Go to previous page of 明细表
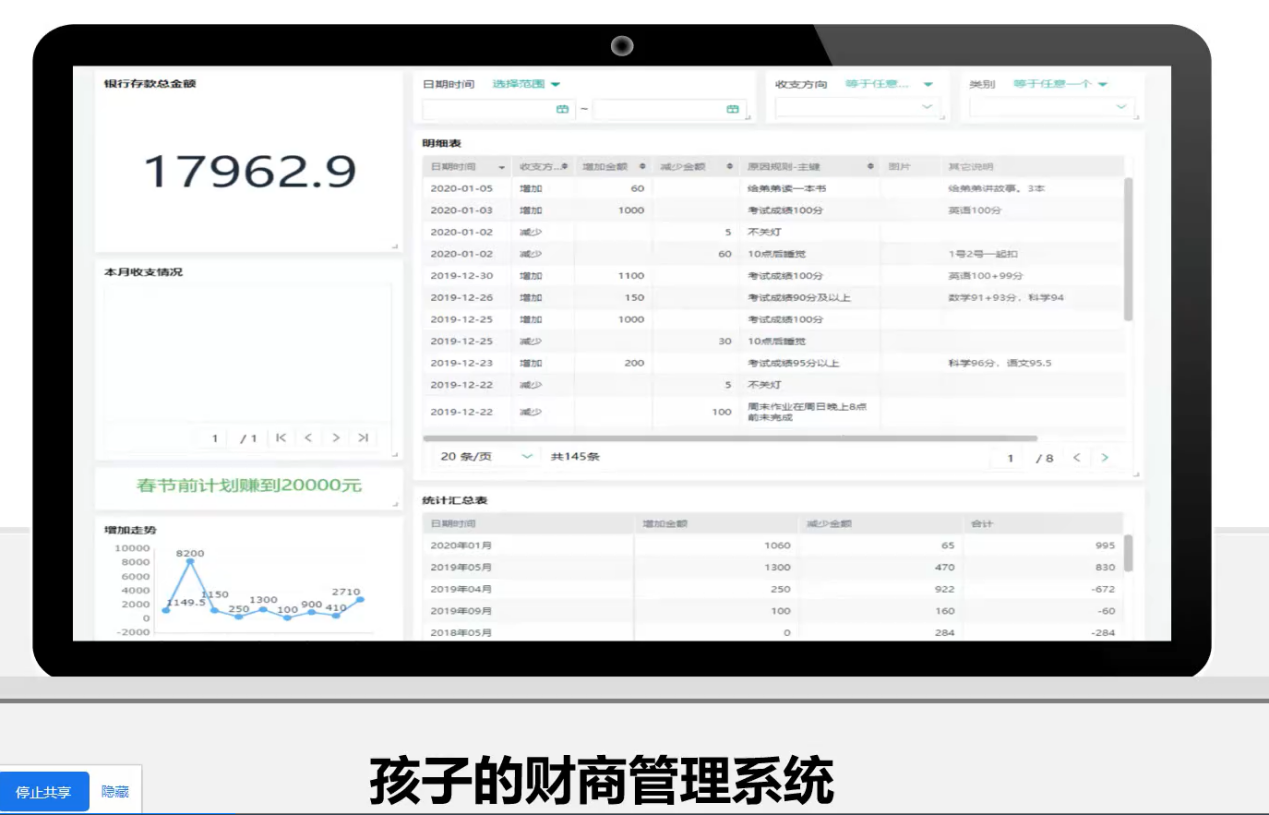 coord(1077,458)
